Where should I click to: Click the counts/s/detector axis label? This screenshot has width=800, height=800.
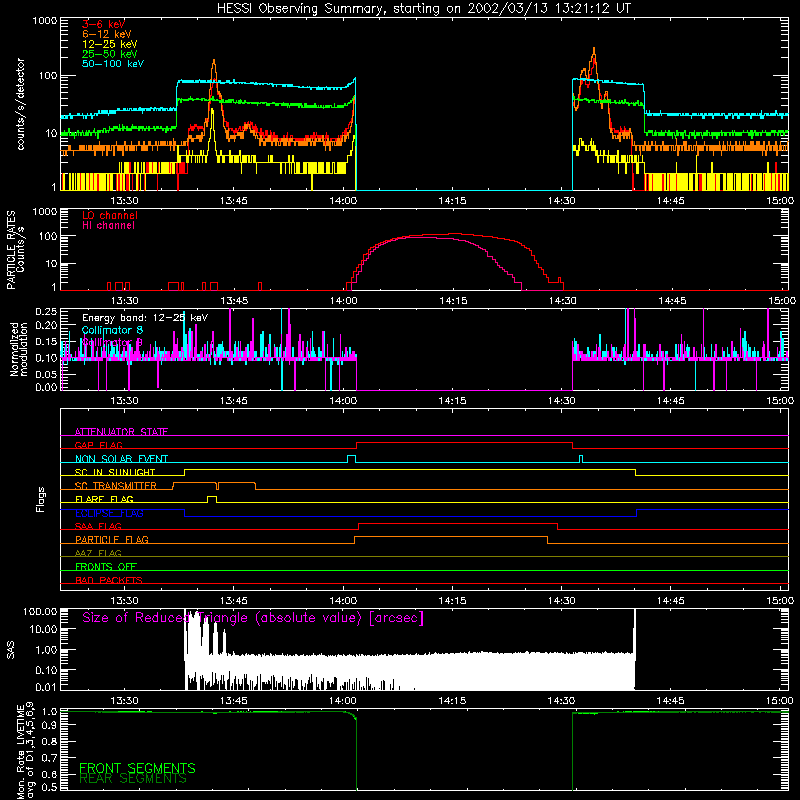[x=21, y=104]
